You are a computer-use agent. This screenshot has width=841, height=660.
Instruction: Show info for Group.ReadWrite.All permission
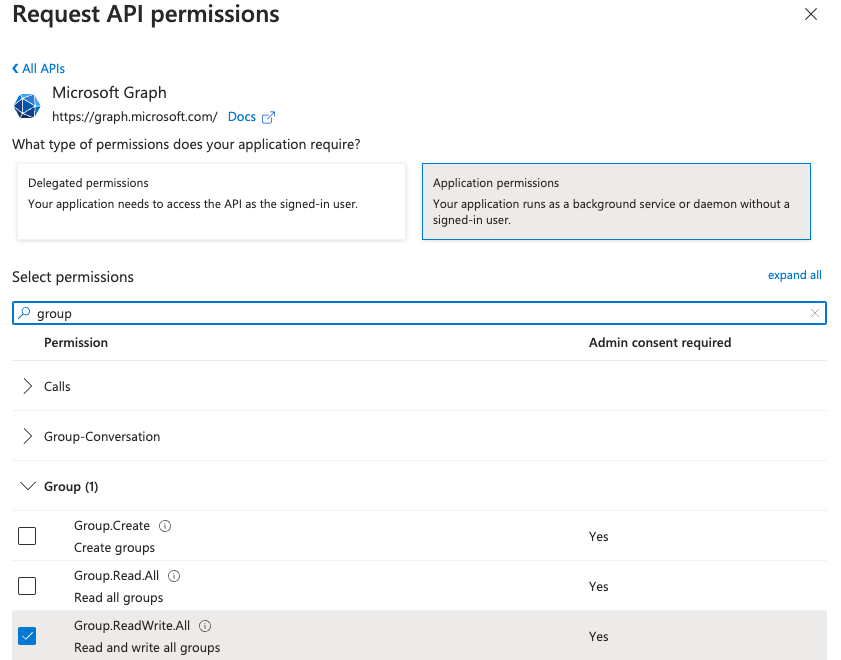(205, 626)
